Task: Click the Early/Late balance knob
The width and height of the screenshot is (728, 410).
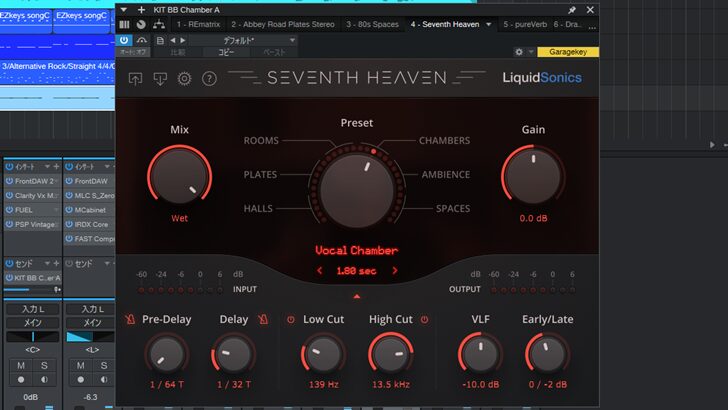Action: click(547, 354)
